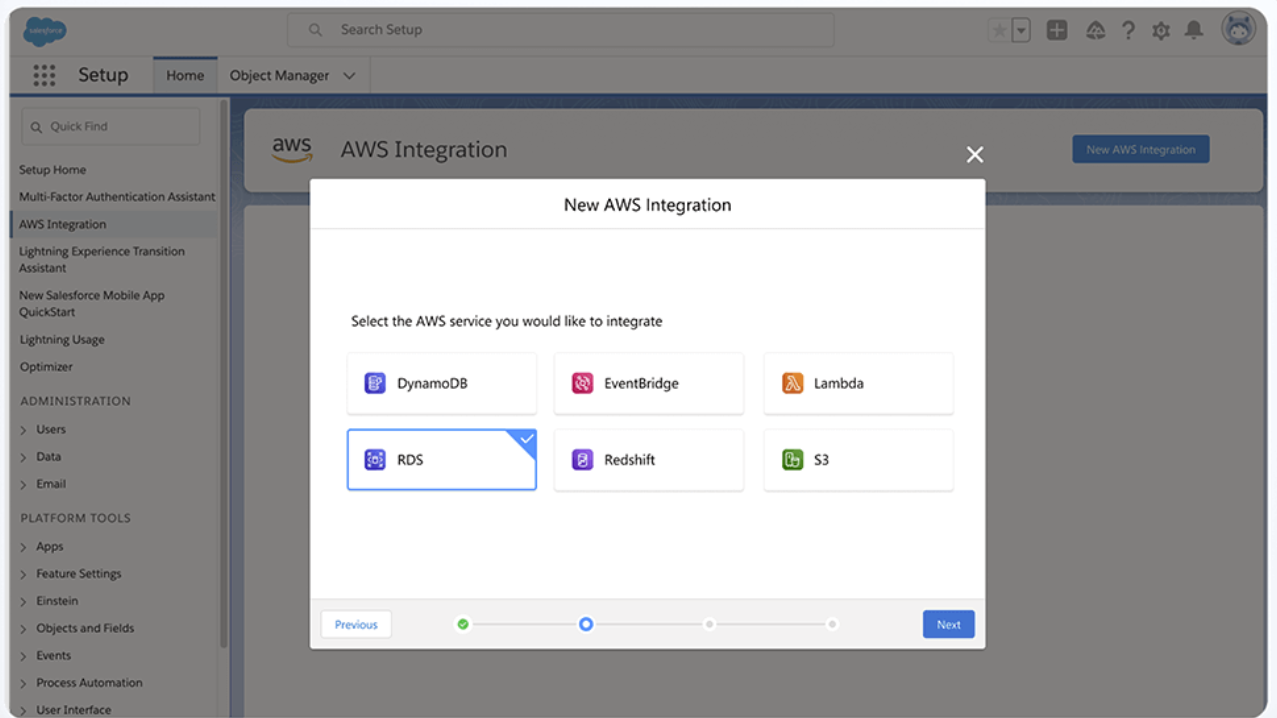Screen dimensions: 1277x718
Task: Click the Previous button
Action: tap(355, 623)
